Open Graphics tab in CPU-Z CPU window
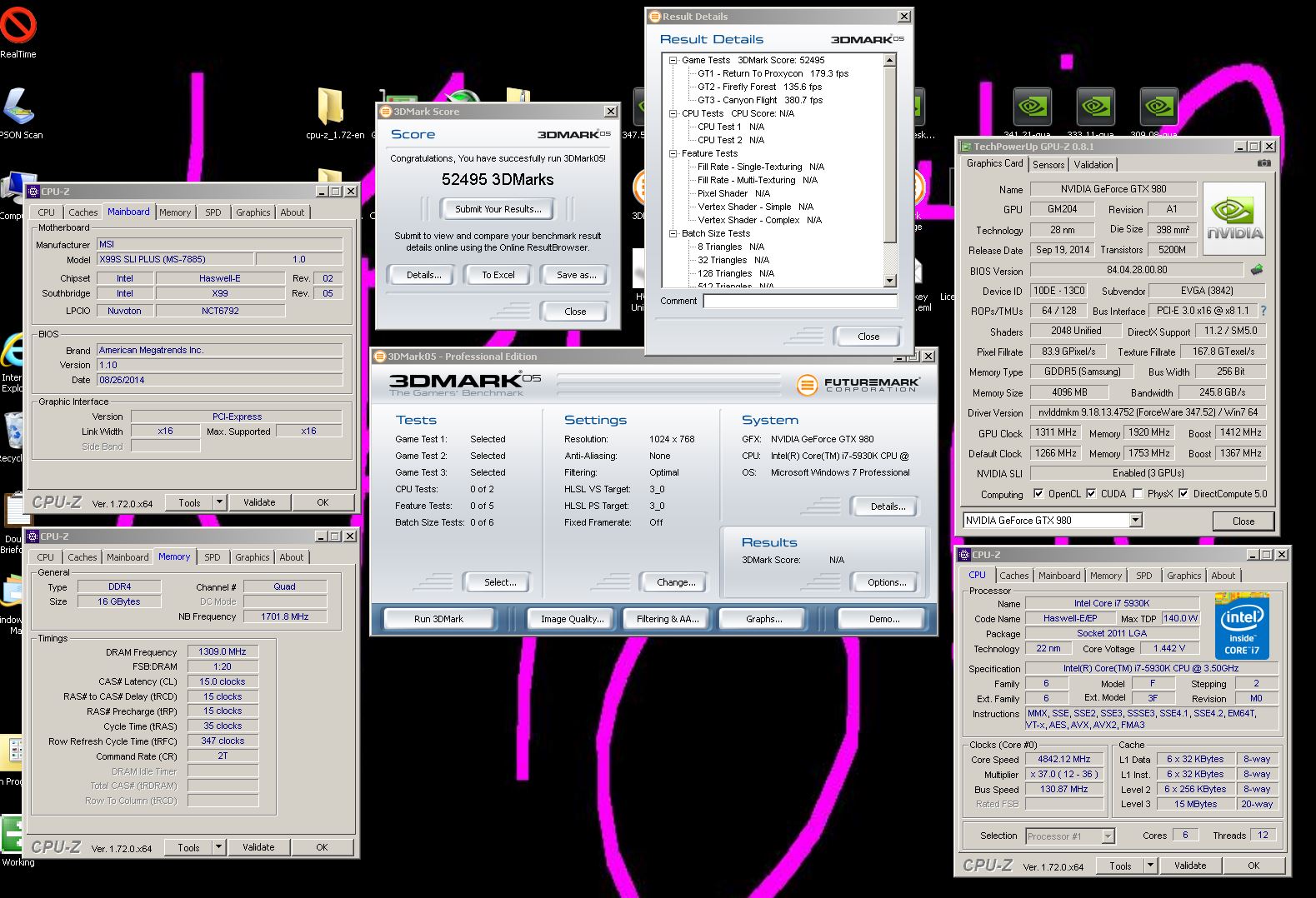This screenshot has height=898, width=1316. click(1183, 576)
